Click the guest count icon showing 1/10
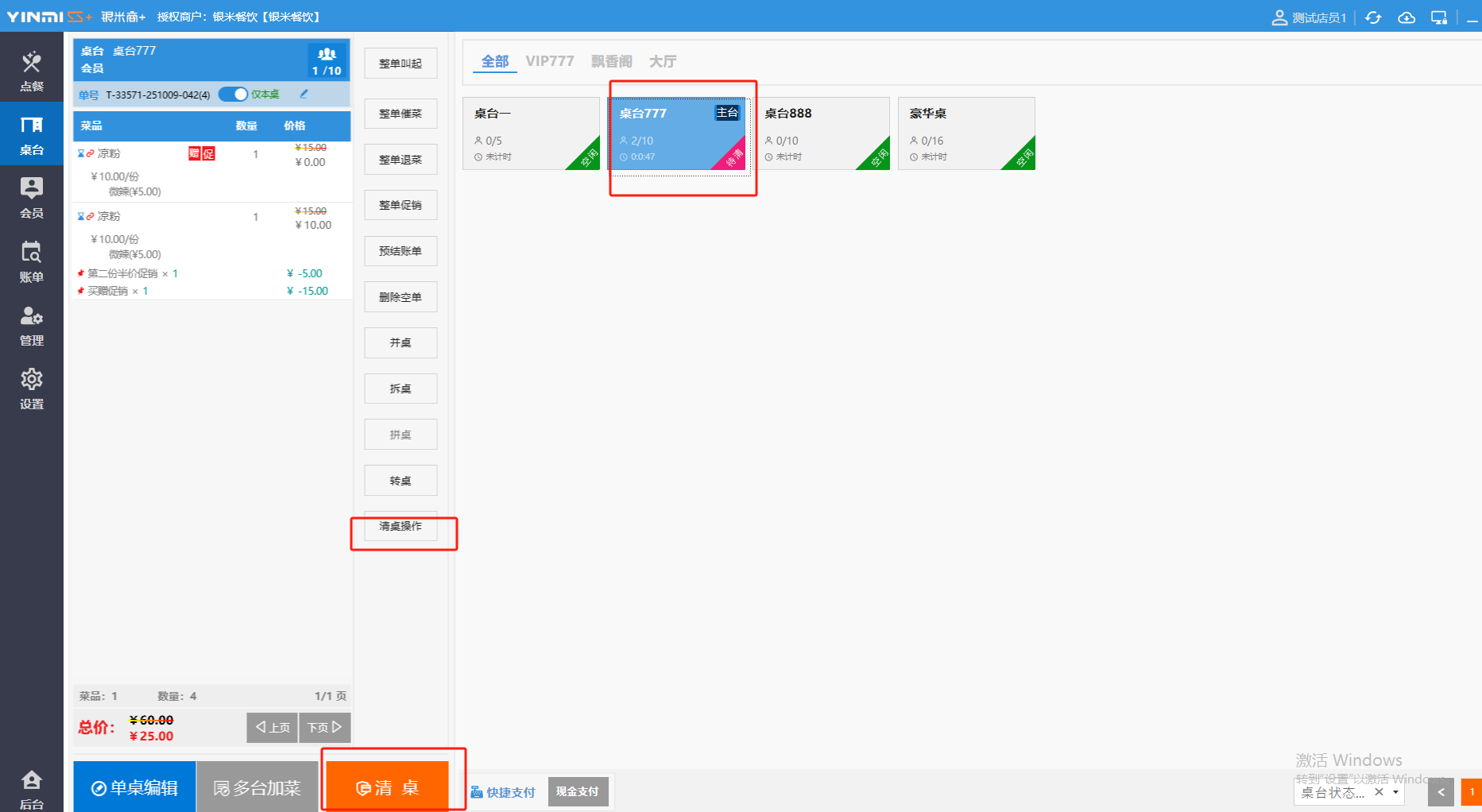 tap(327, 61)
